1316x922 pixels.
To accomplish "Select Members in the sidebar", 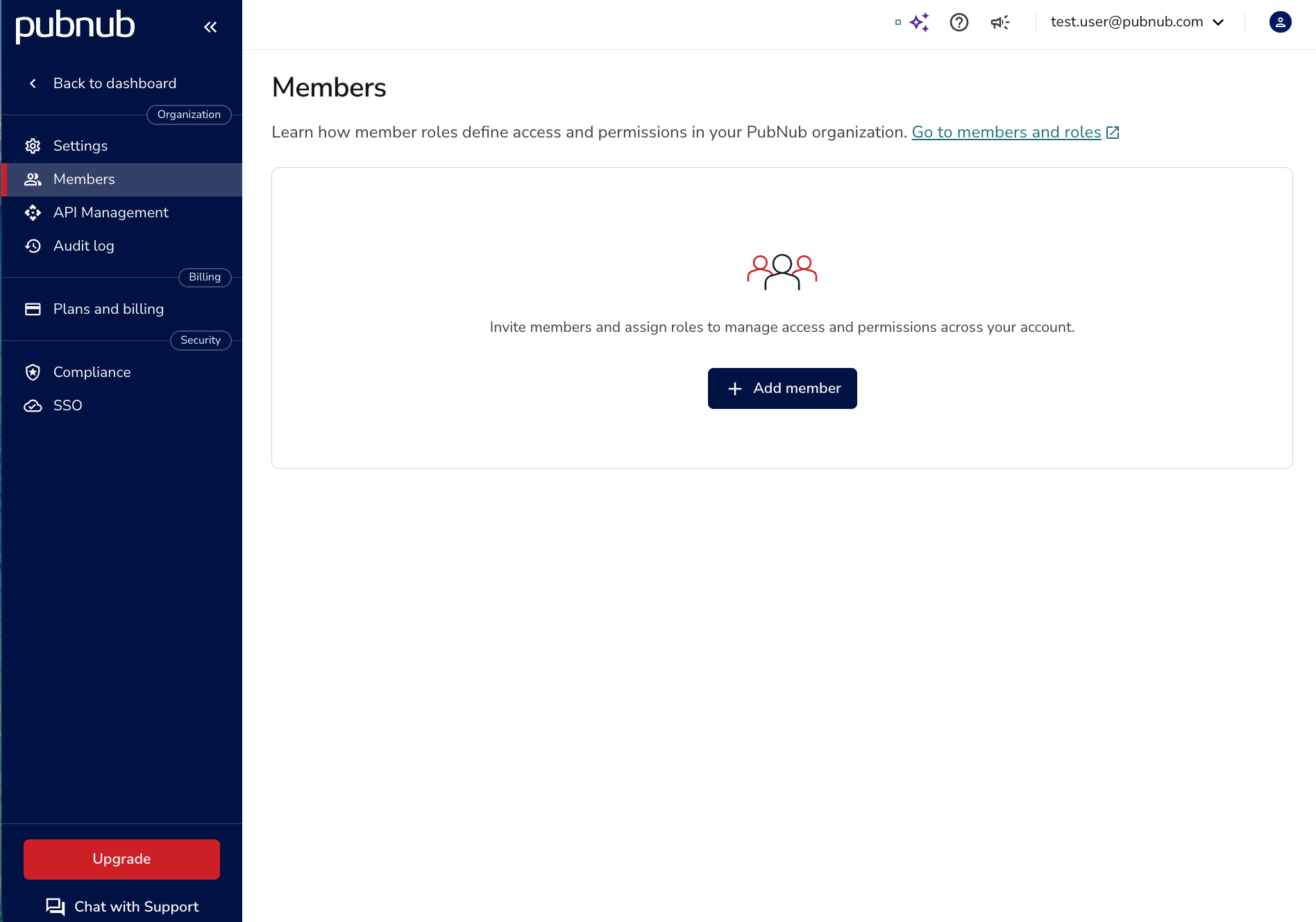I will click(x=122, y=179).
